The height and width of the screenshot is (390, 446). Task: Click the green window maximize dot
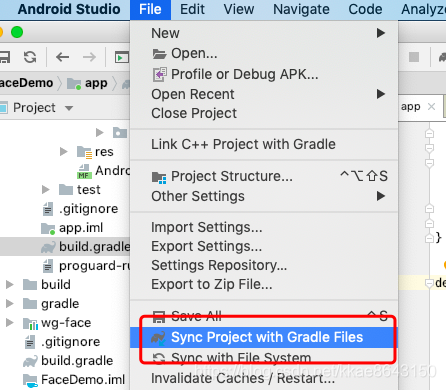17,32
